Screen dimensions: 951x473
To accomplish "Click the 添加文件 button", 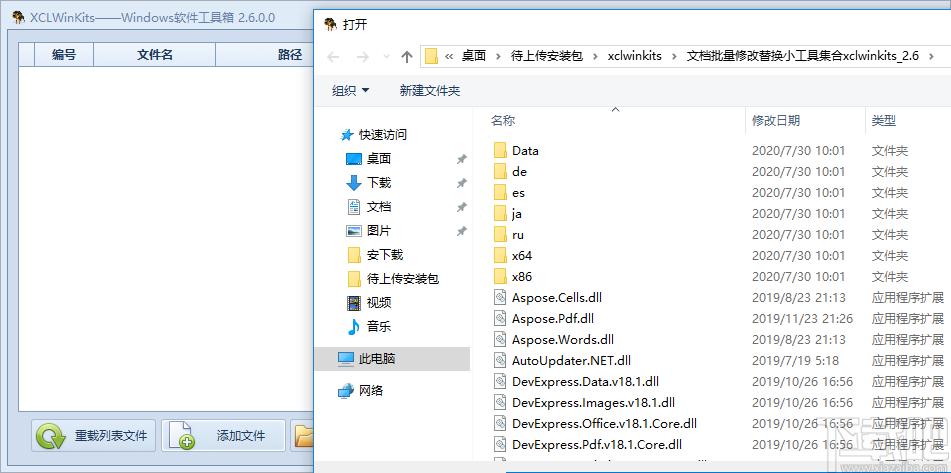I will pyautogui.click(x=223, y=435).
